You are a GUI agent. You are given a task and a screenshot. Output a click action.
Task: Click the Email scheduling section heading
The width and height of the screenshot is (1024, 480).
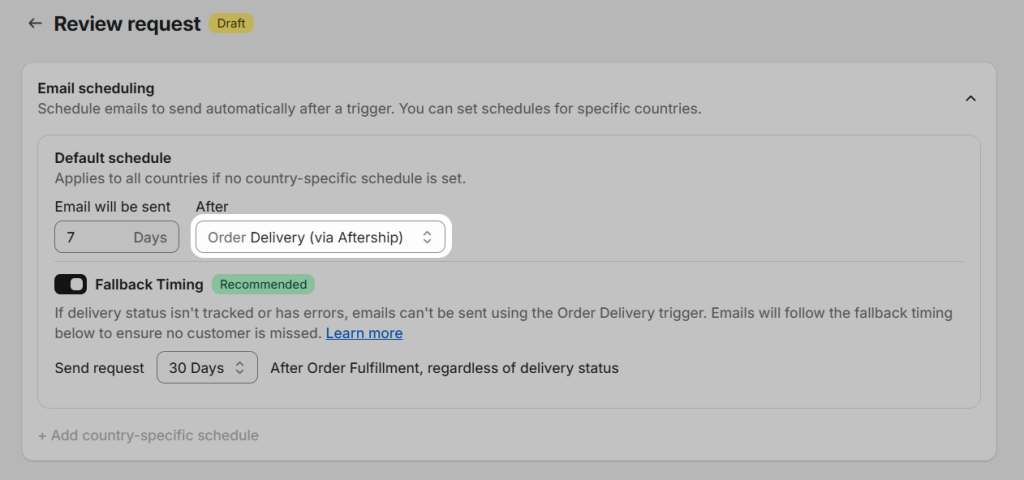(x=96, y=89)
